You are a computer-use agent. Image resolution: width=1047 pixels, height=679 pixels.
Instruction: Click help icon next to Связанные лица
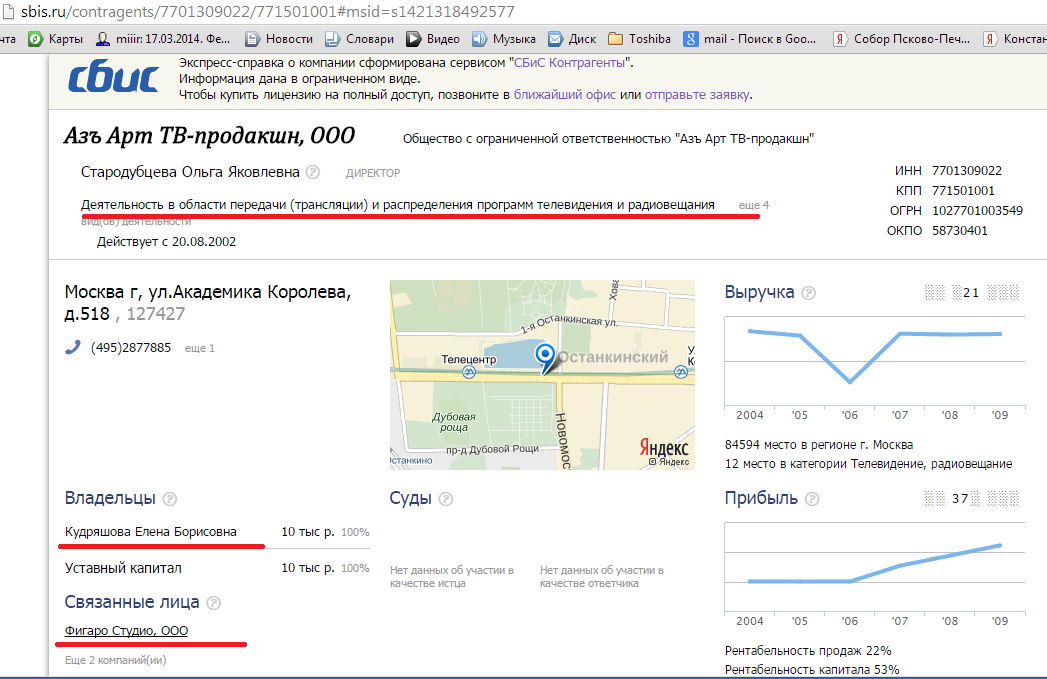213,603
